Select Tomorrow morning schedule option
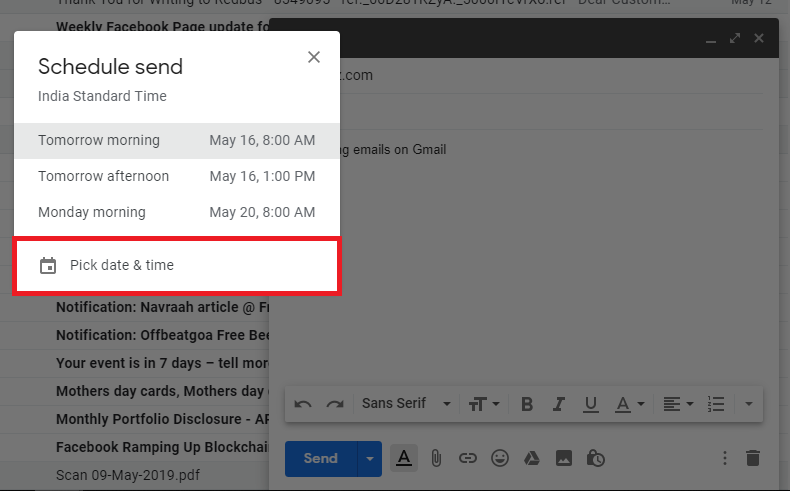Viewport: 790px width, 491px height. 176,141
